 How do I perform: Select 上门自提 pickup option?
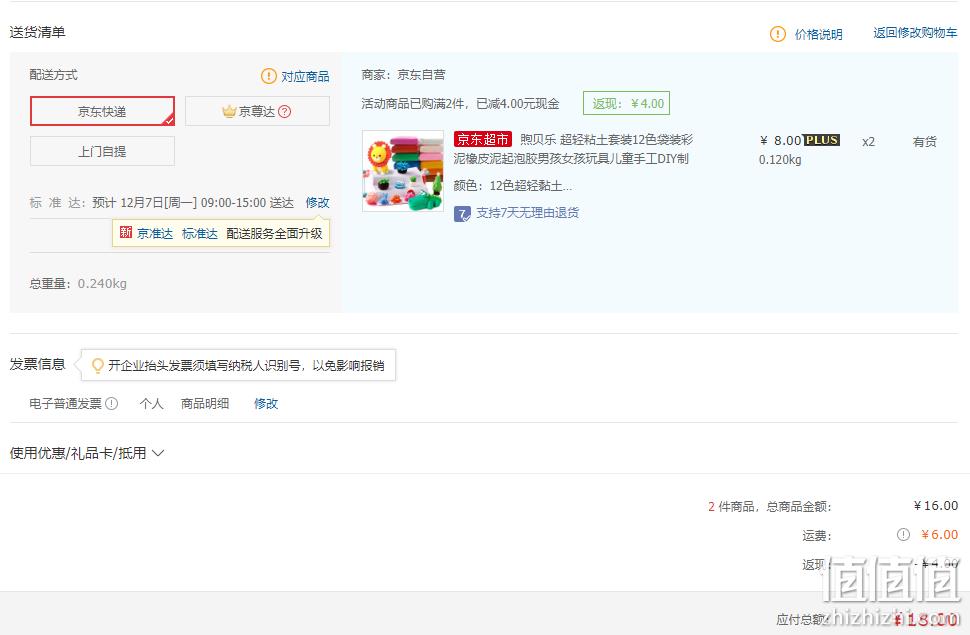click(x=102, y=151)
